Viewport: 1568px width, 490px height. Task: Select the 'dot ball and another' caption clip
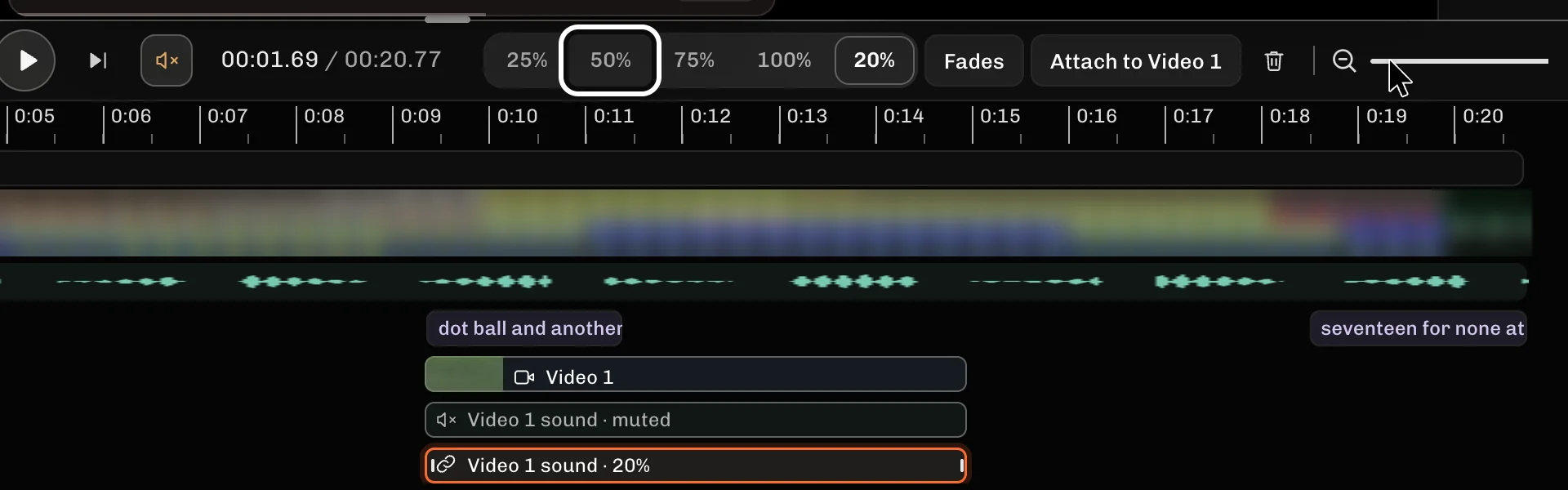[x=524, y=328]
